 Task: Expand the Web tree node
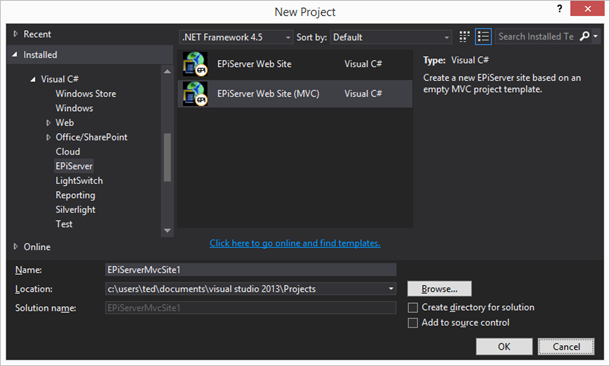pyautogui.click(x=48, y=123)
